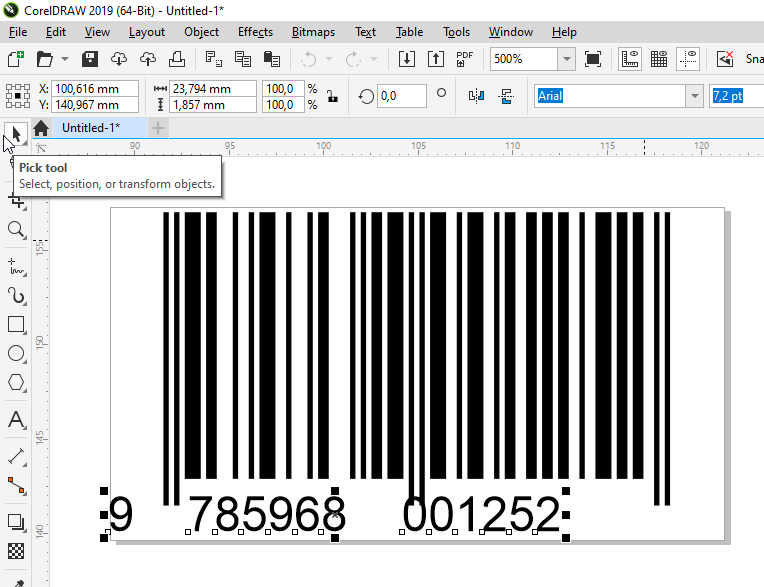
Task: Select the Ellipse tool
Action: tap(16, 353)
